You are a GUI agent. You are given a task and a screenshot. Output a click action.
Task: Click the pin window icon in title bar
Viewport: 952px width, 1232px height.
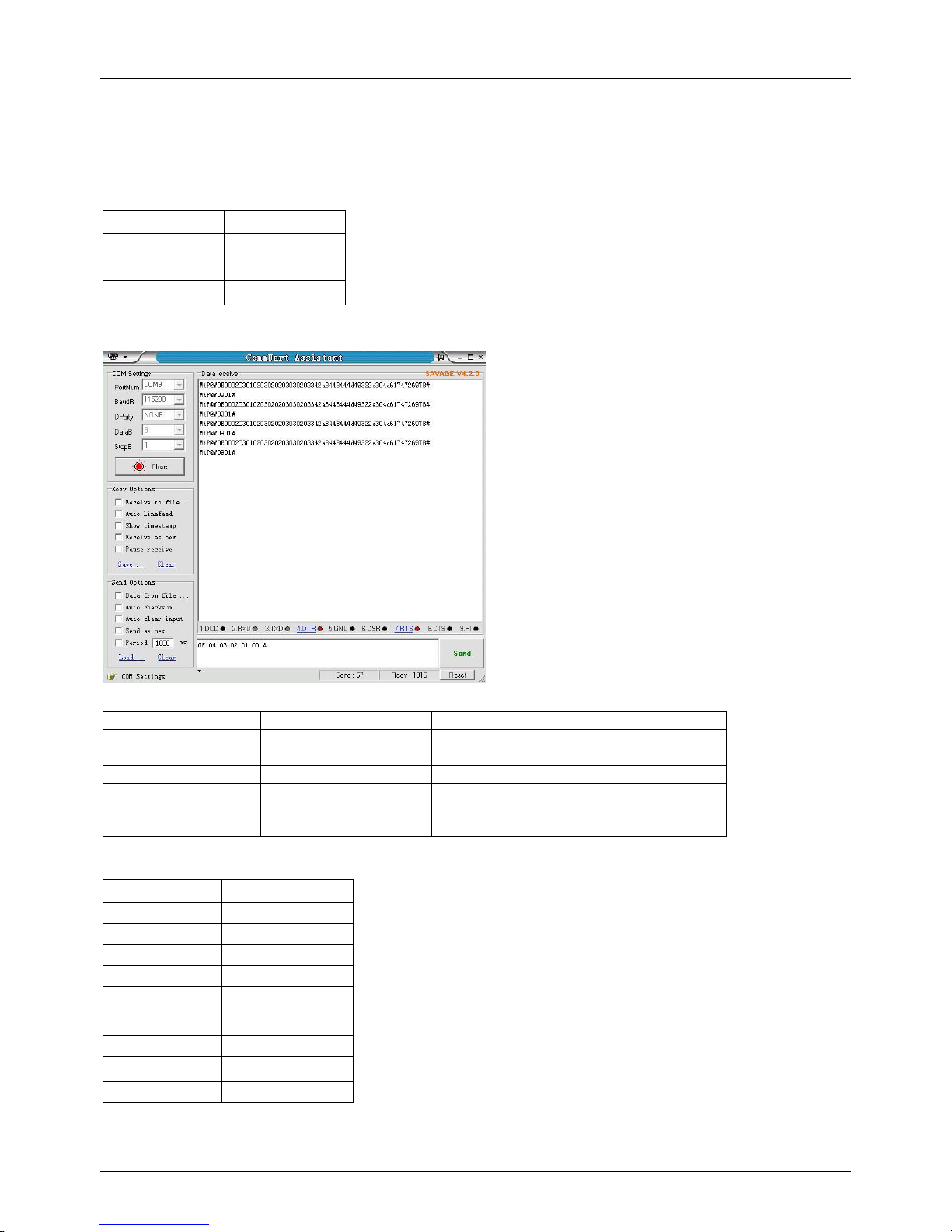coord(441,358)
